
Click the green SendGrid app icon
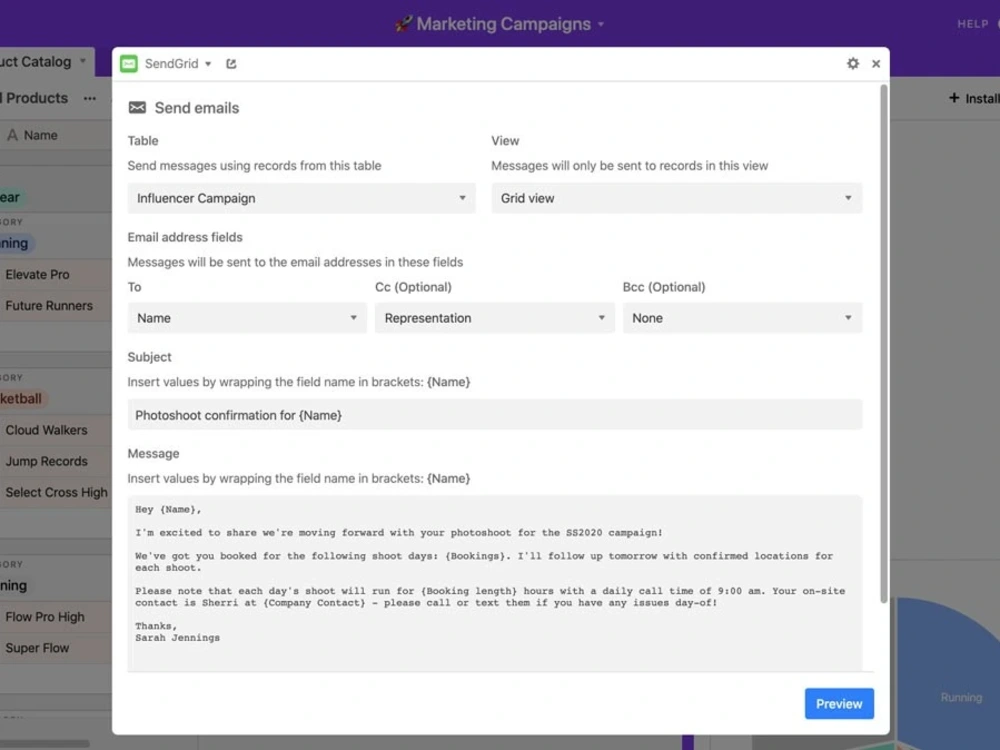click(x=129, y=64)
